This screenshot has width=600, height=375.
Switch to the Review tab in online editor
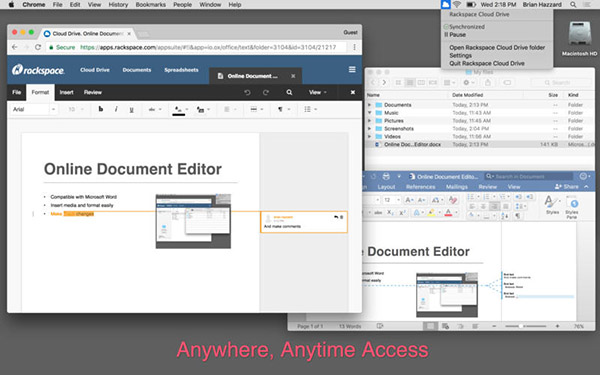point(93,92)
